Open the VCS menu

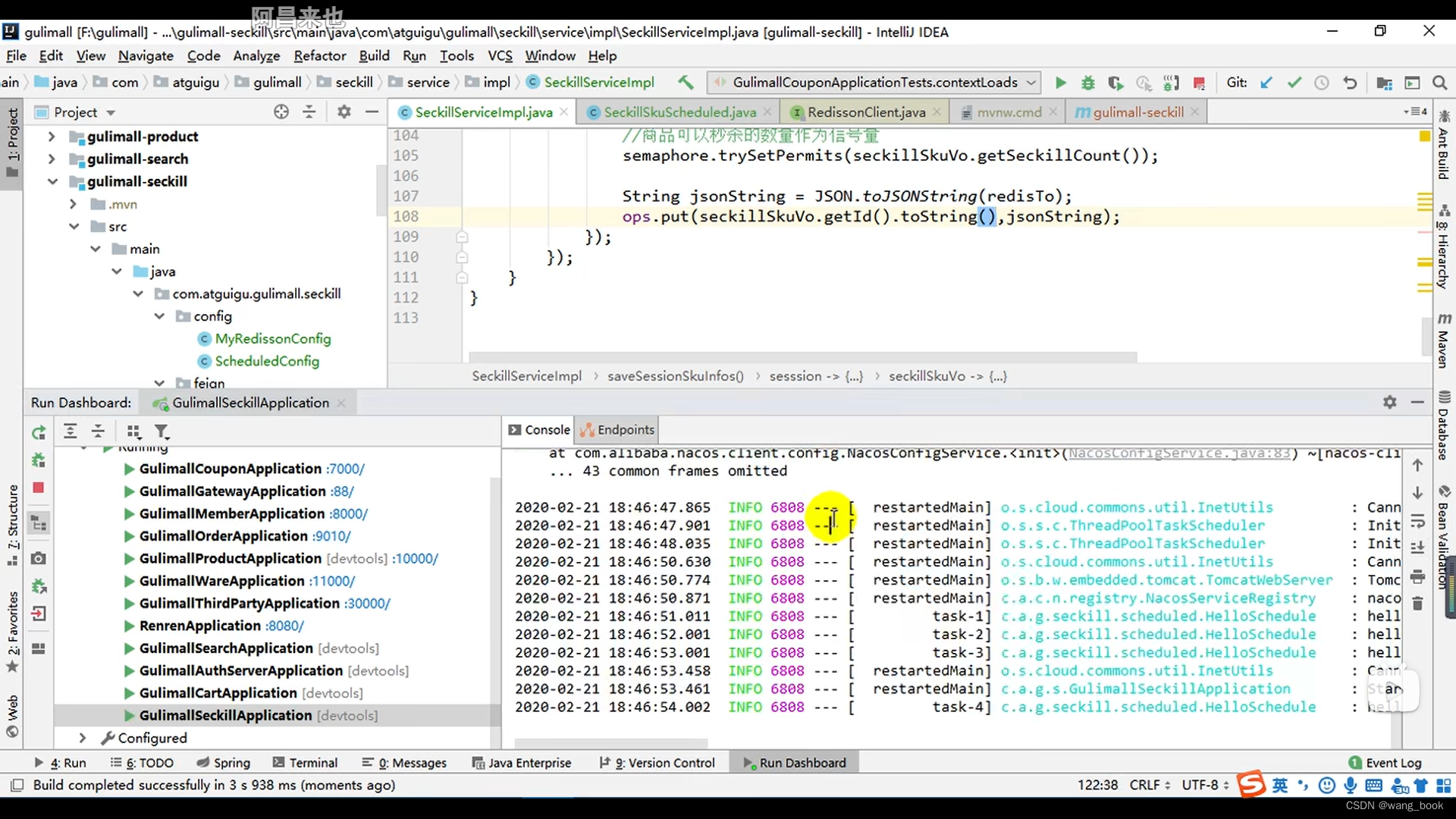500,55
